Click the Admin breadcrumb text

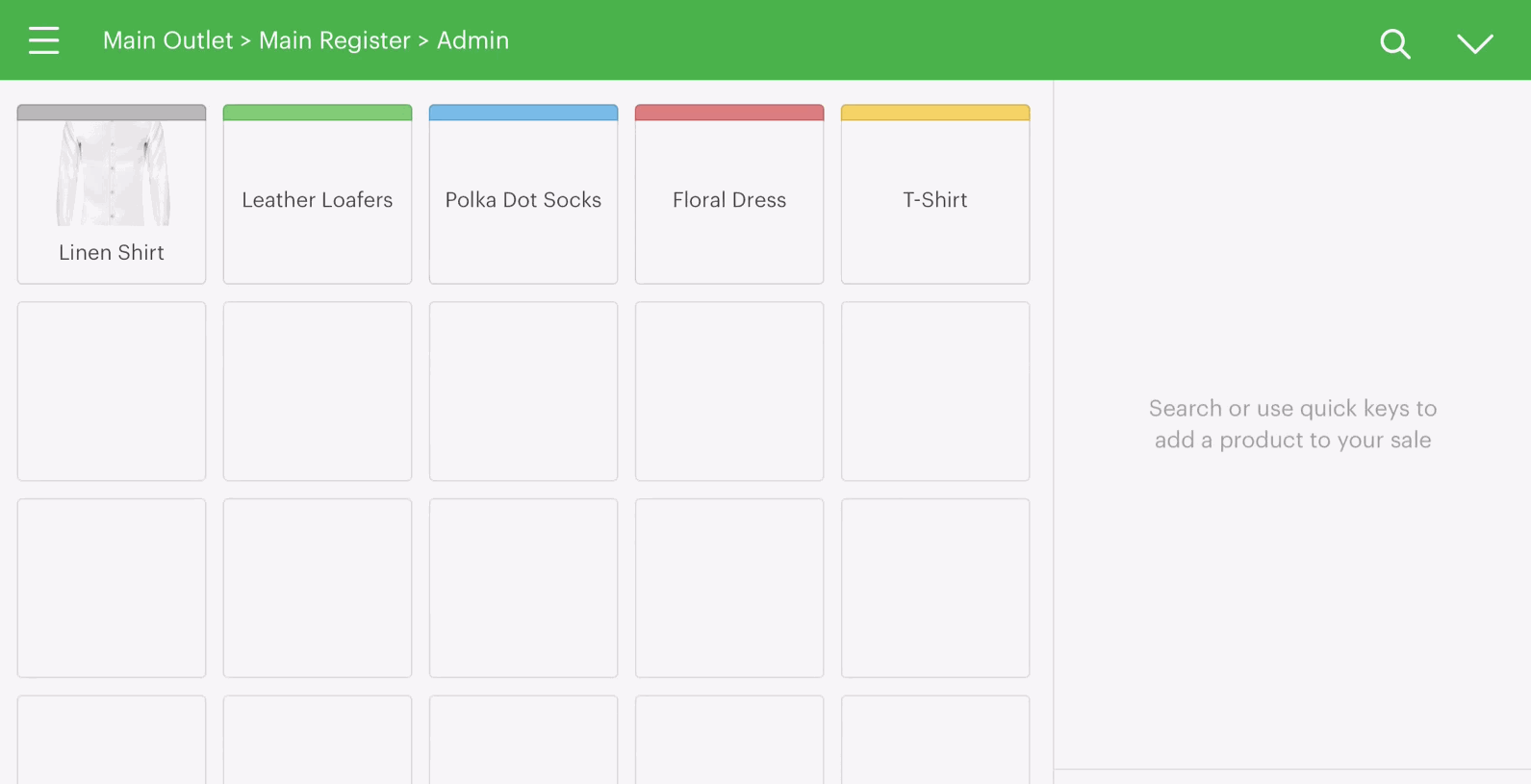(x=472, y=40)
